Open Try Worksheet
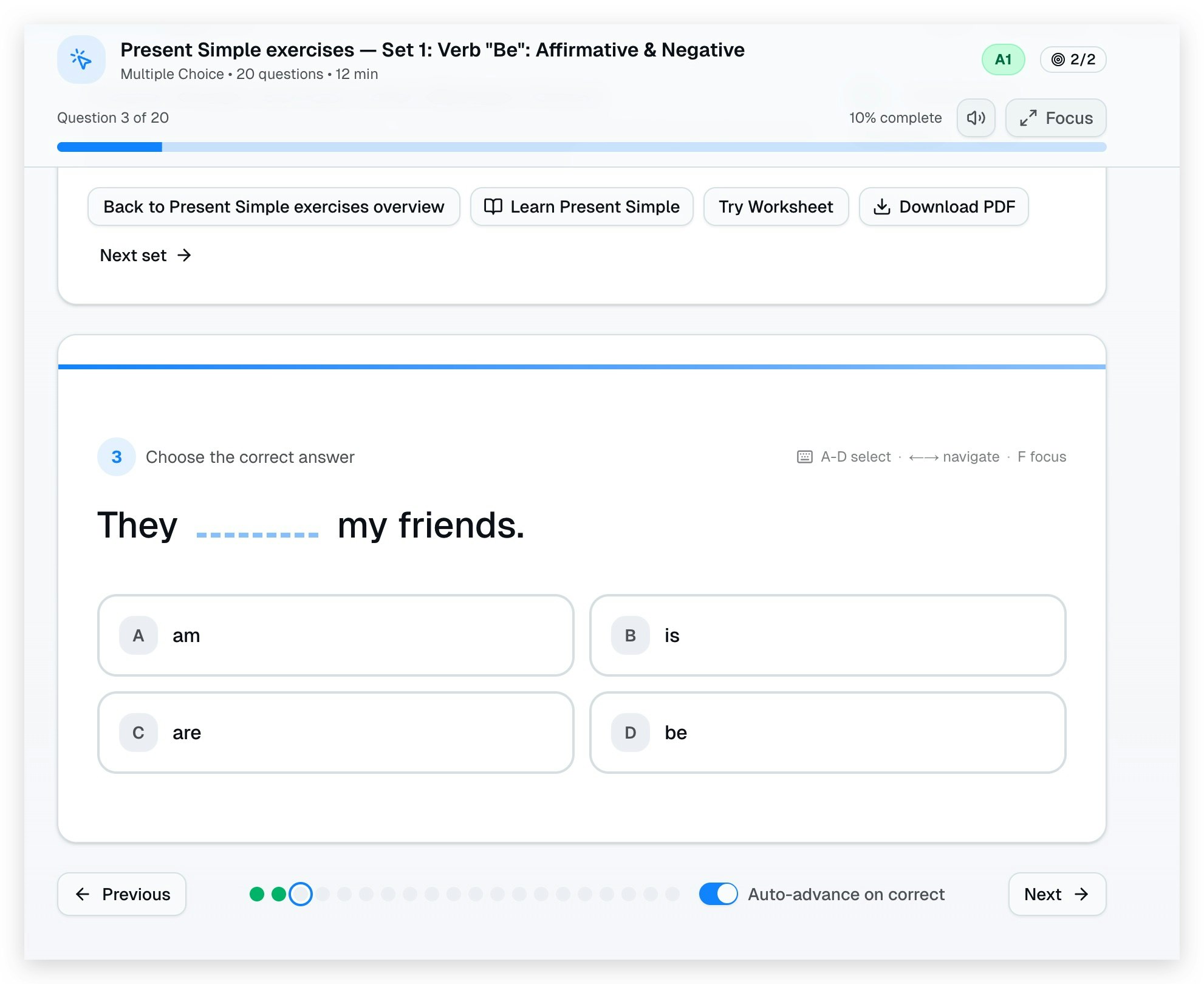 [x=776, y=207]
